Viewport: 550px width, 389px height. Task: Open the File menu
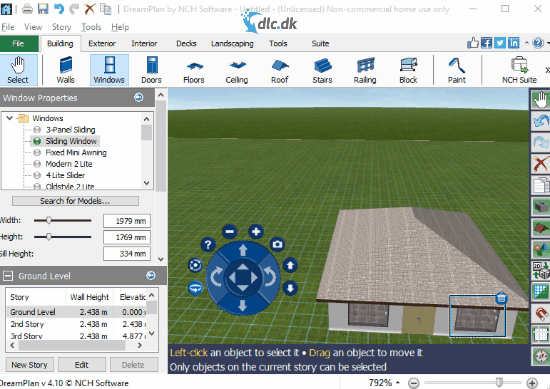8,27
